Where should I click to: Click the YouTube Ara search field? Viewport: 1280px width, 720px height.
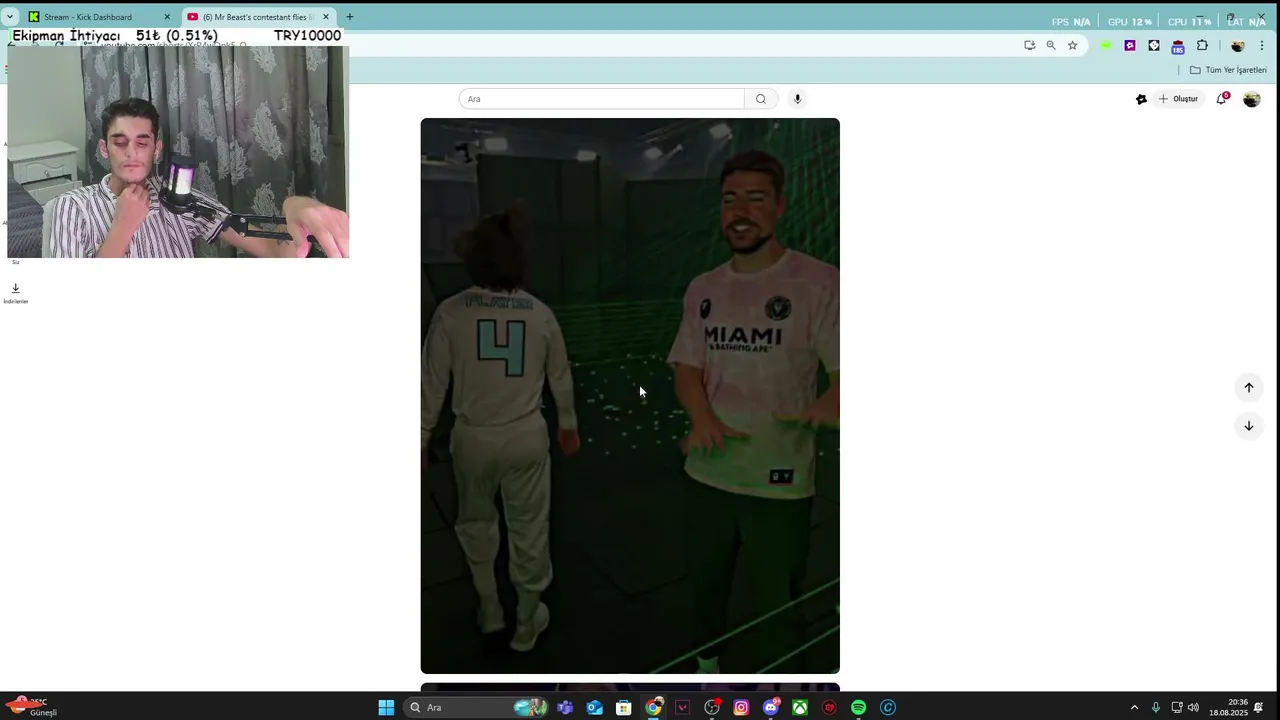coord(601,99)
